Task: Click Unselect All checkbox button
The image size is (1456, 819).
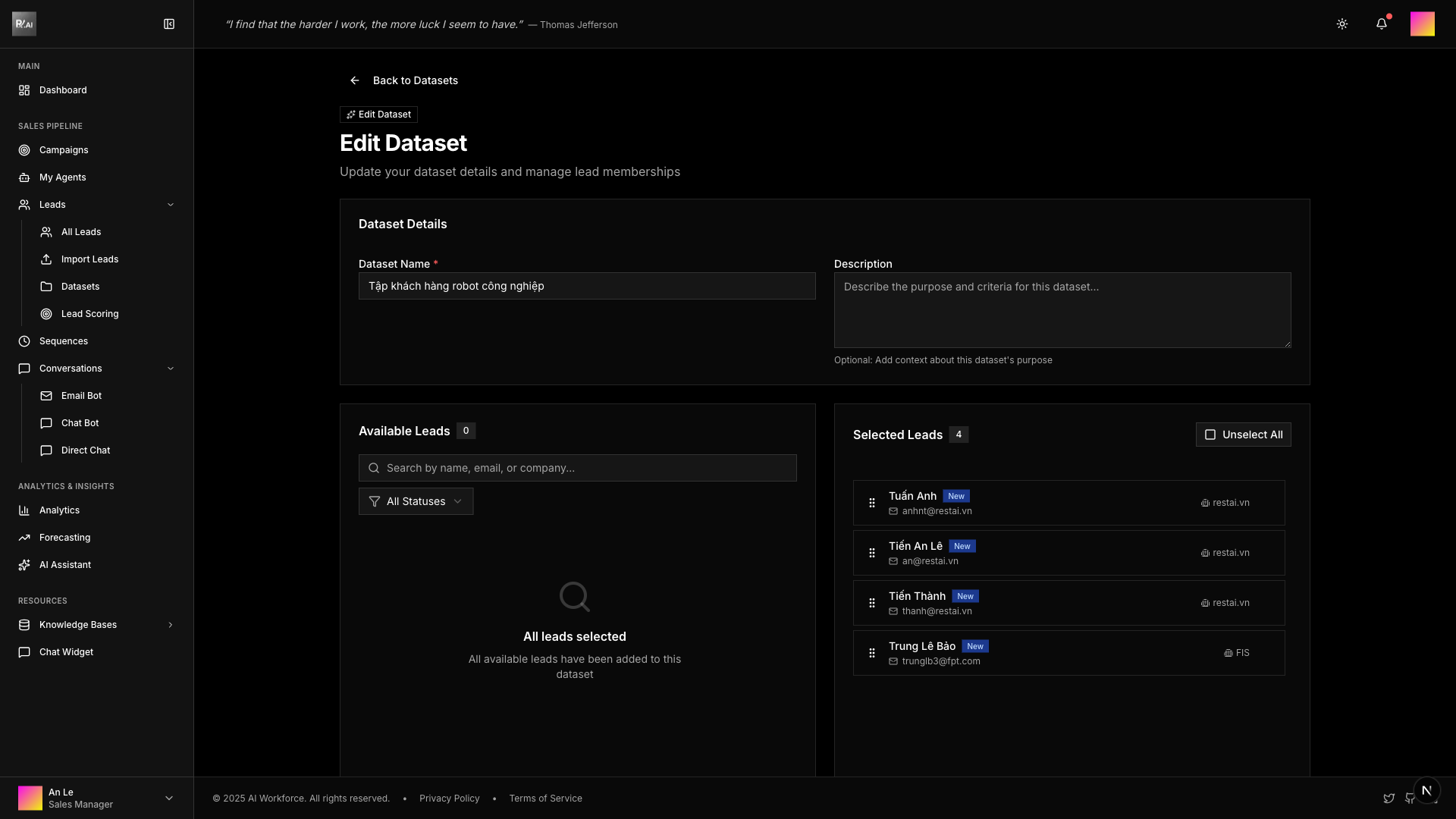Action: (x=1243, y=435)
